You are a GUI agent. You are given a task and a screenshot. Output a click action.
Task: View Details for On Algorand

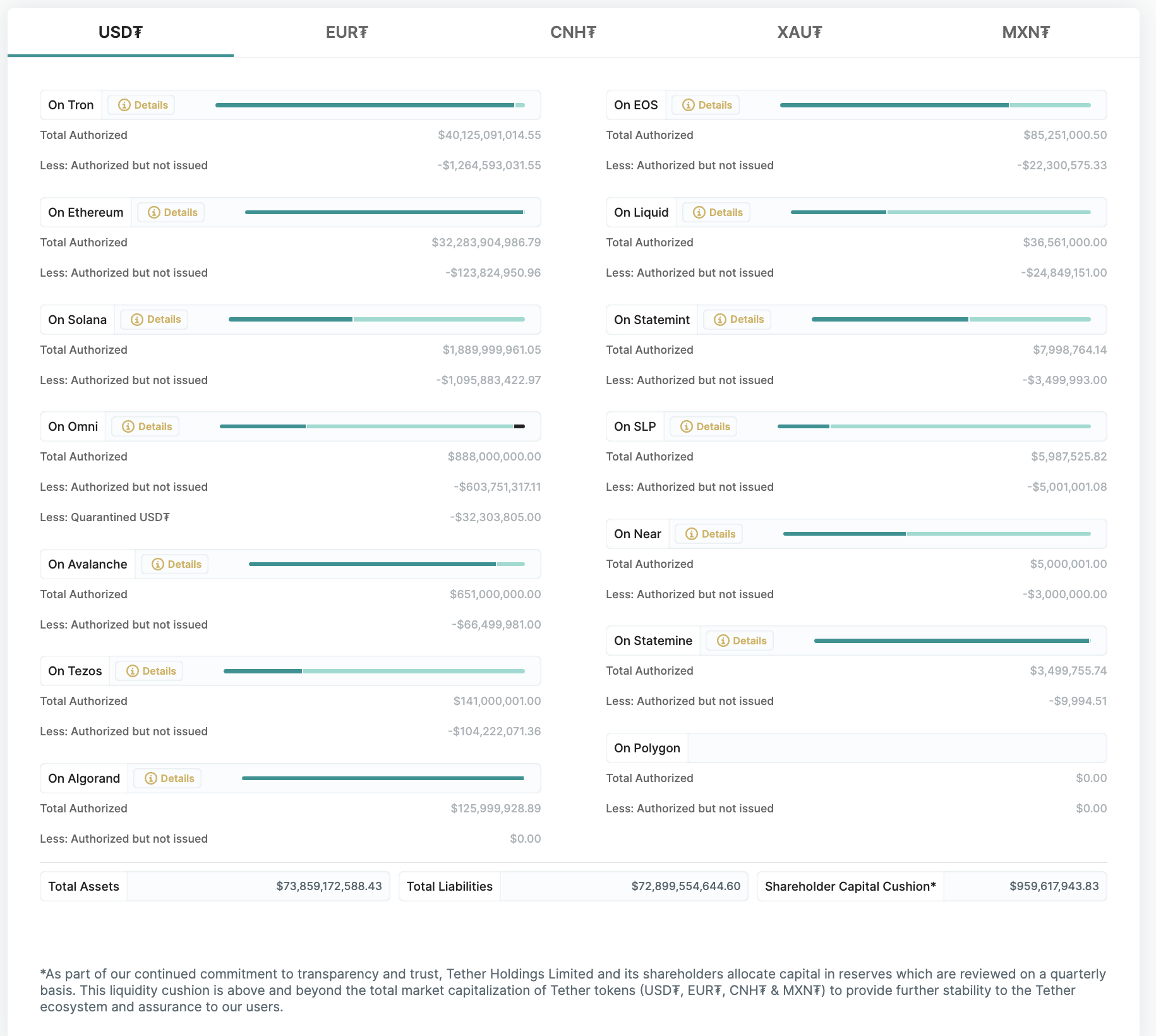click(x=168, y=779)
